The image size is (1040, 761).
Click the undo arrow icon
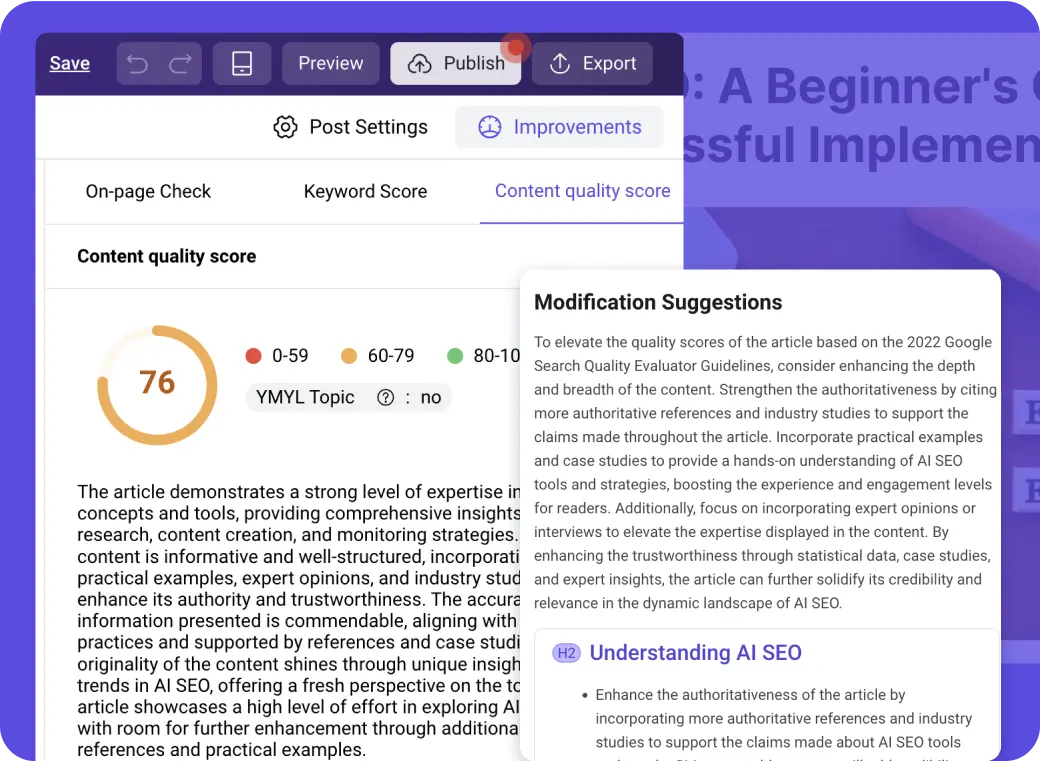point(138,64)
